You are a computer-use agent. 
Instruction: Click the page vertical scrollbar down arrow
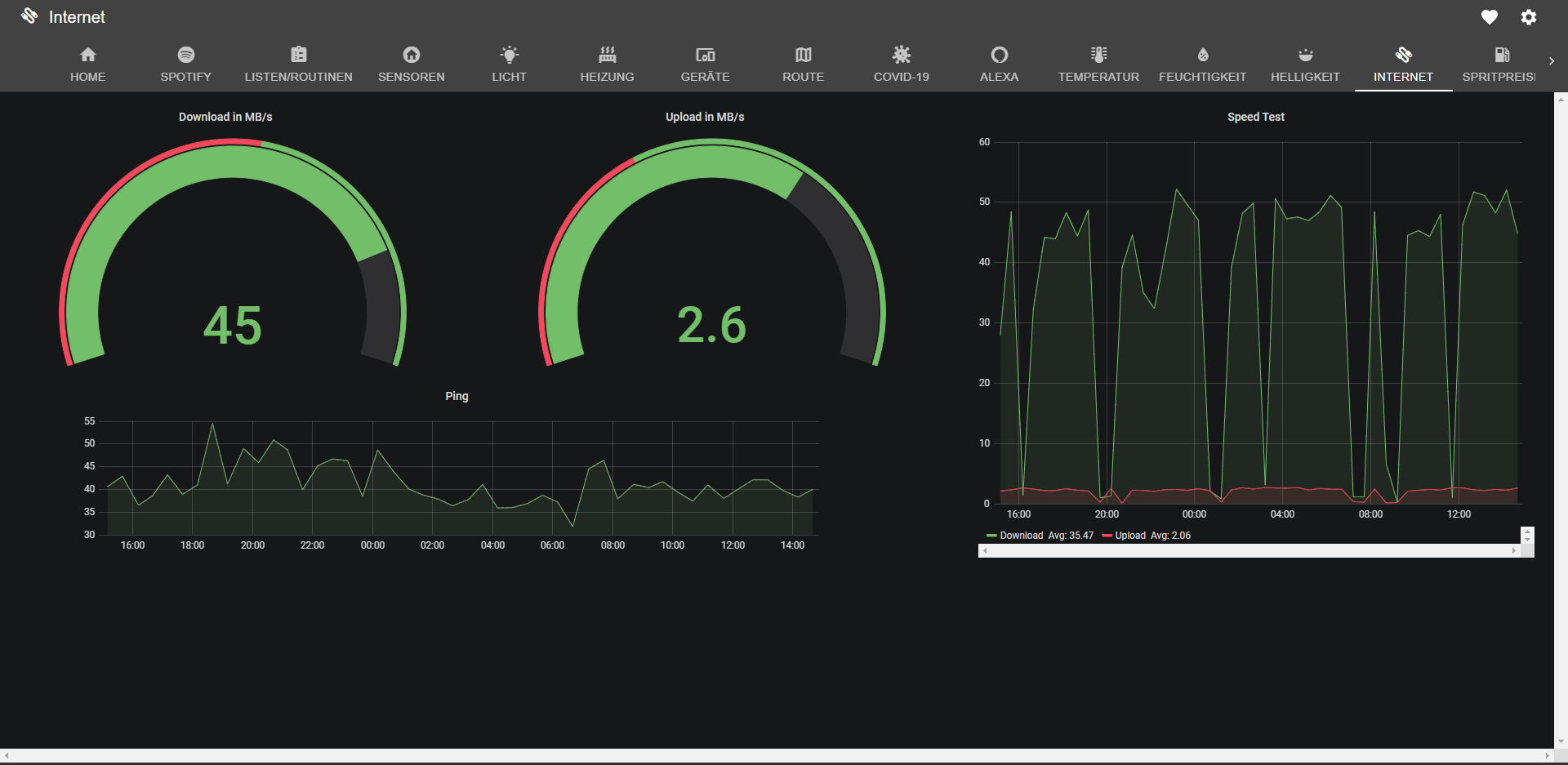tap(1561, 742)
